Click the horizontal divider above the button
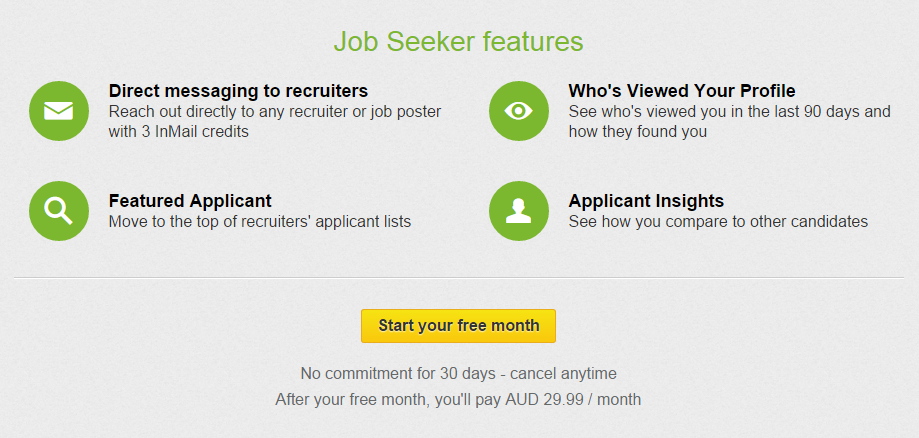 pyautogui.click(x=459, y=277)
